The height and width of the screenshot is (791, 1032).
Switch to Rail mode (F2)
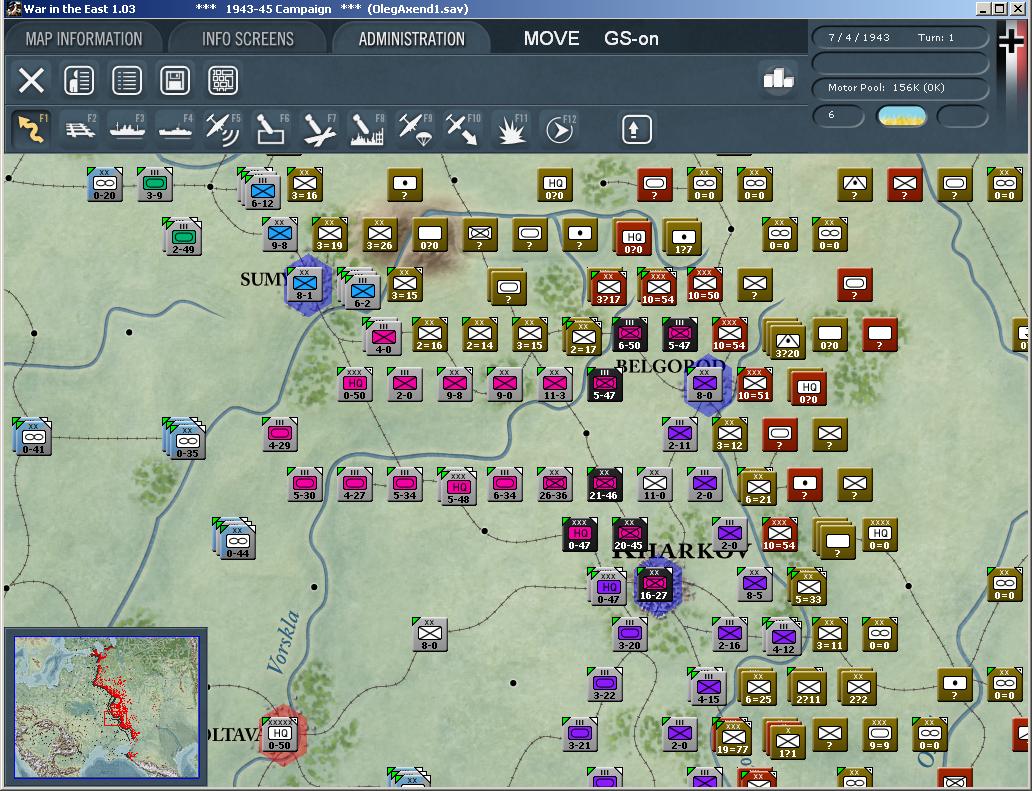coord(80,128)
